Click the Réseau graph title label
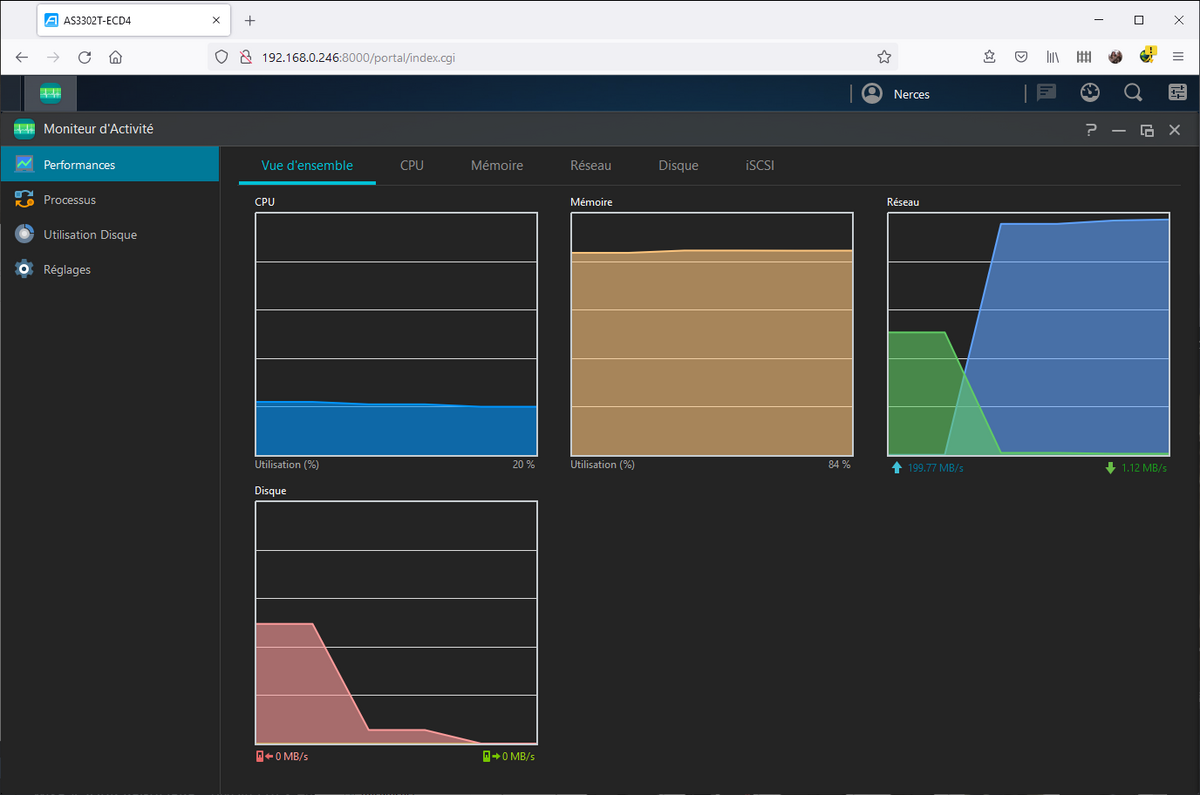 (903, 202)
